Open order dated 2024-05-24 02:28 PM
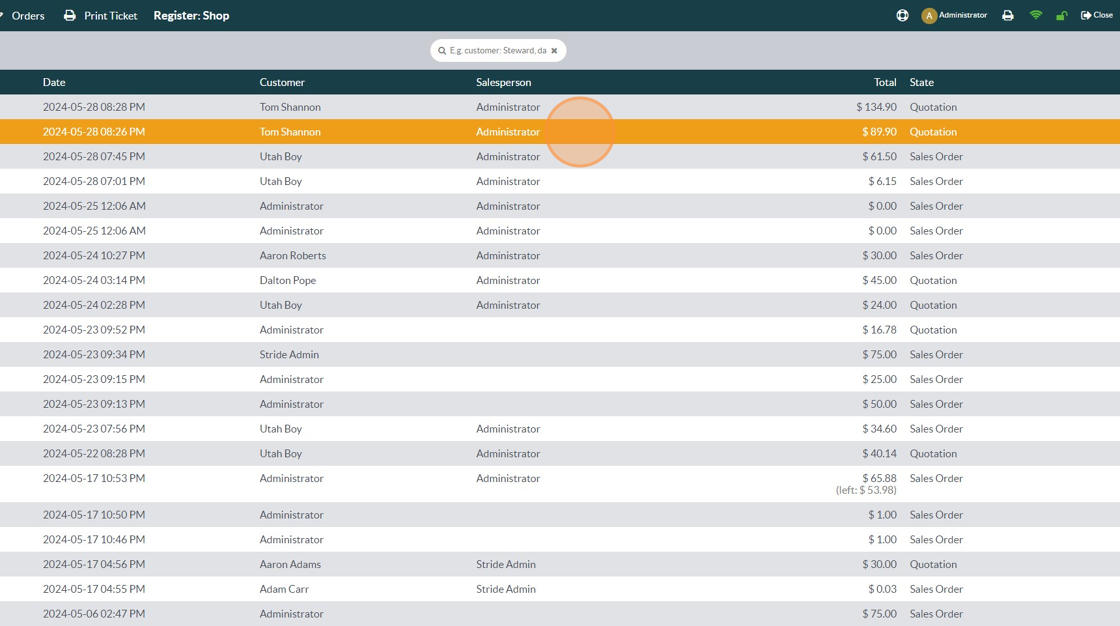The height and width of the screenshot is (626, 1120). (560, 304)
